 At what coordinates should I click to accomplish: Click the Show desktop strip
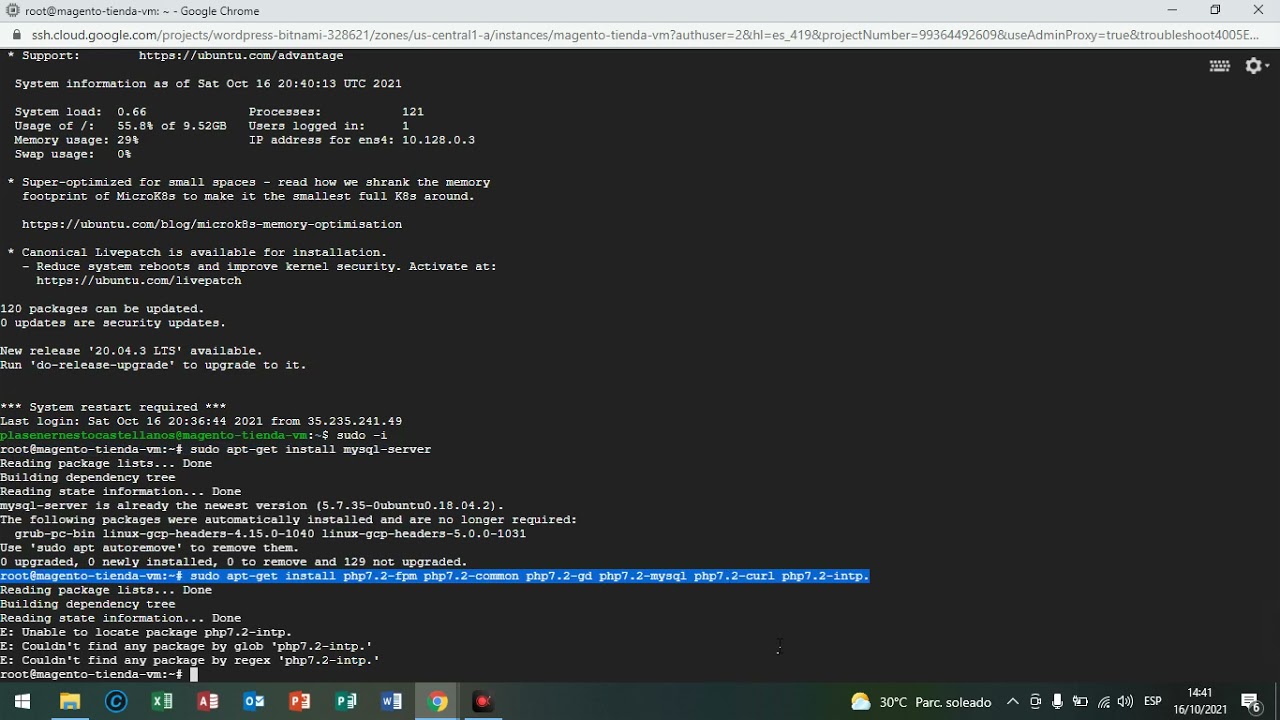(1277, 702)
